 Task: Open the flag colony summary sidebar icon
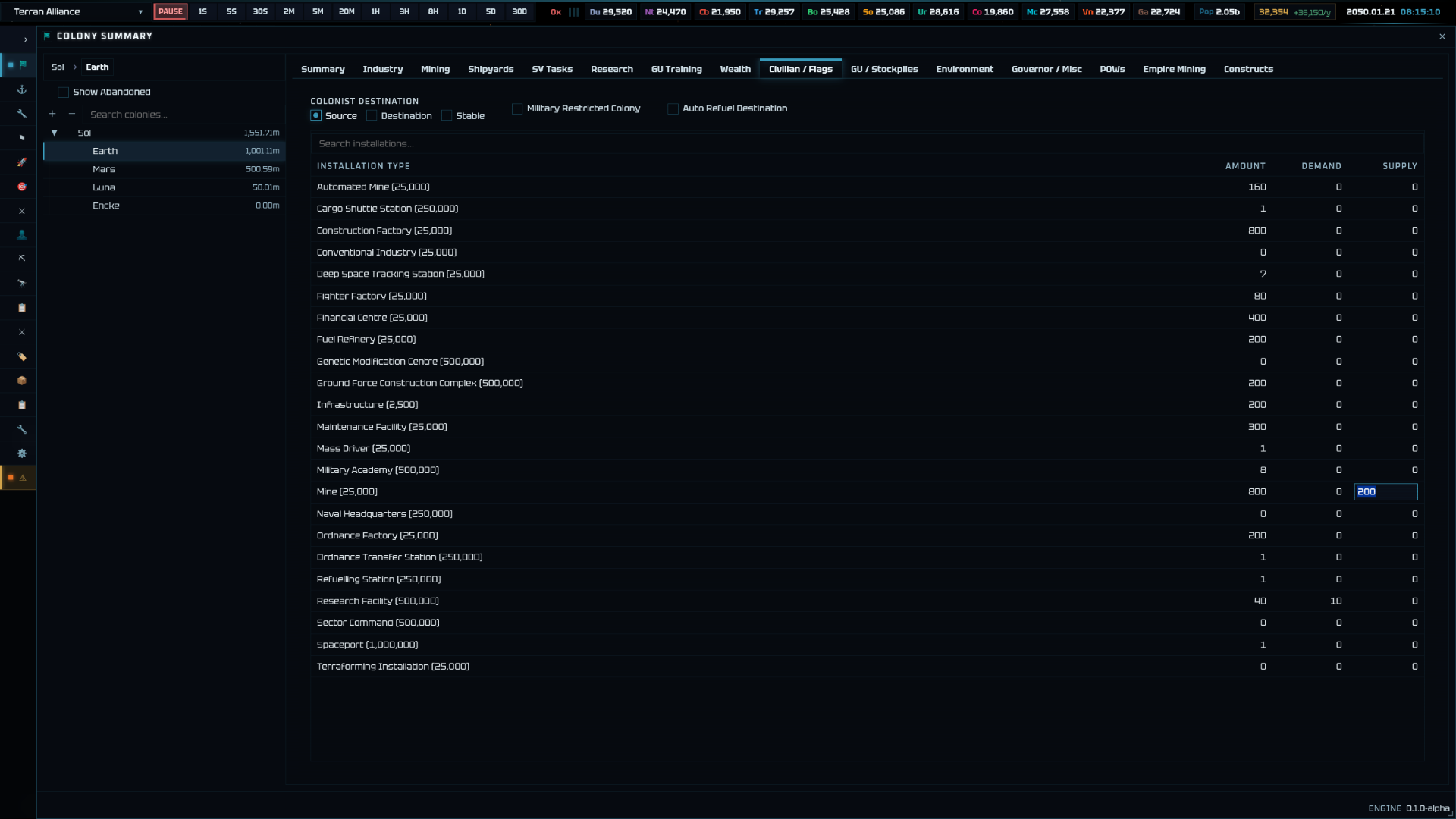(x=23, y=65)
